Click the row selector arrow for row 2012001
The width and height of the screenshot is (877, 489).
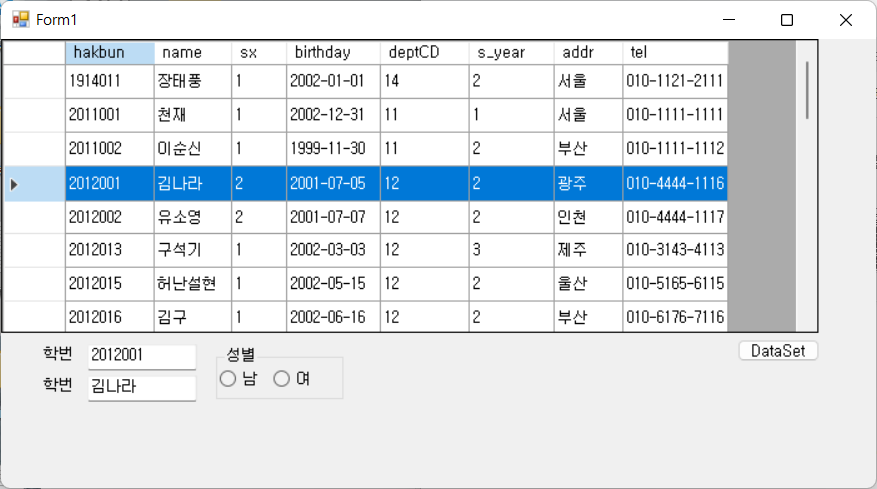(x=34, y=184)
